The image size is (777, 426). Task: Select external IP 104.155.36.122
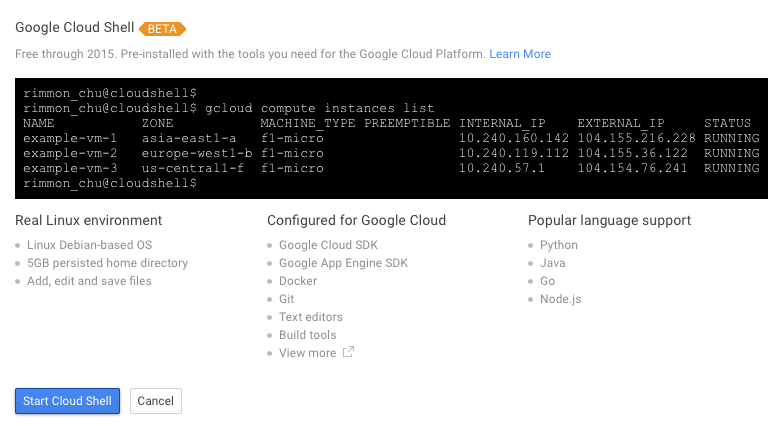point(632,153)
